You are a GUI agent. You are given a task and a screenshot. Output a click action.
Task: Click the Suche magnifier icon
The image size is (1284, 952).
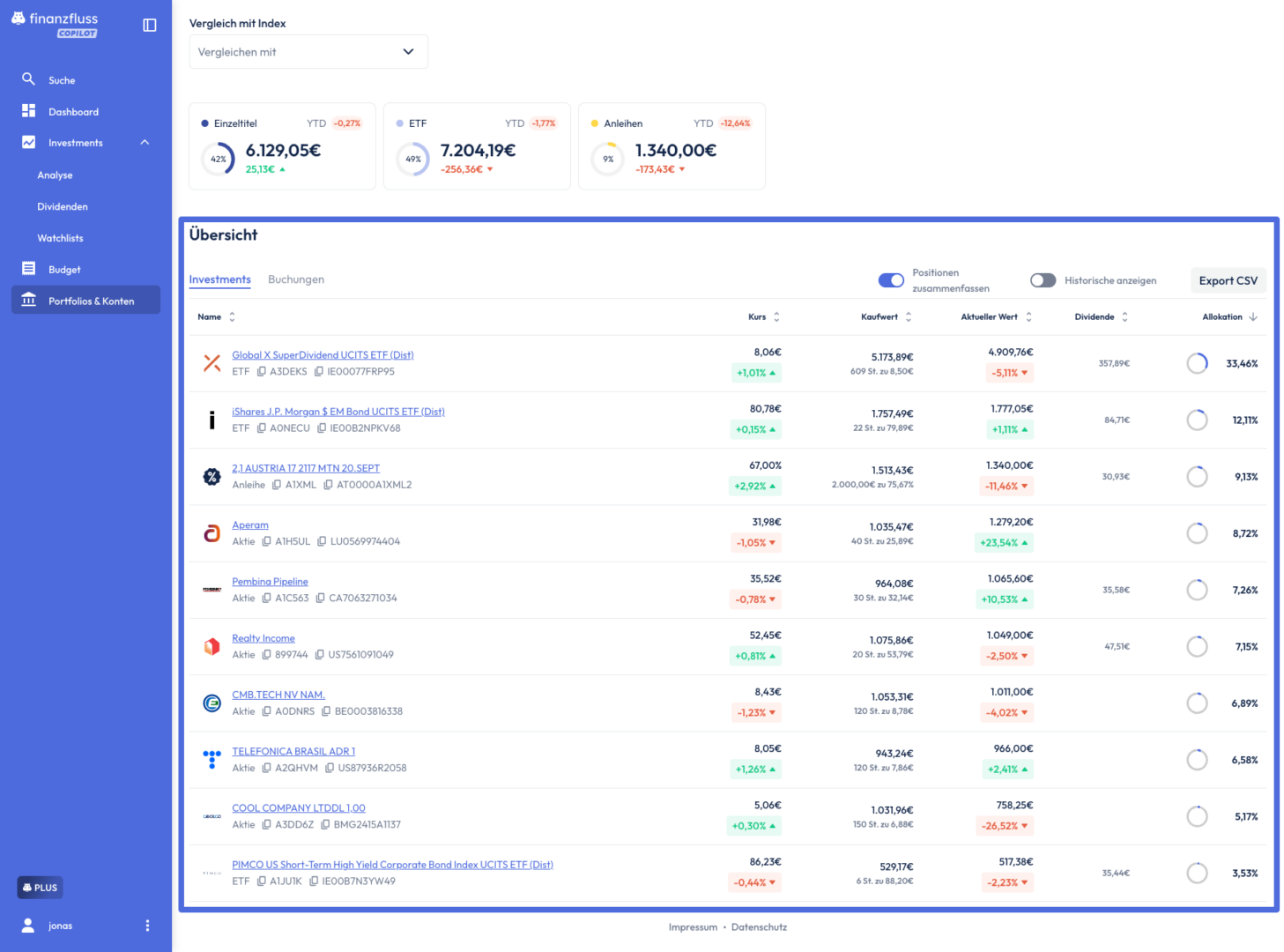[x=28, y=79]
